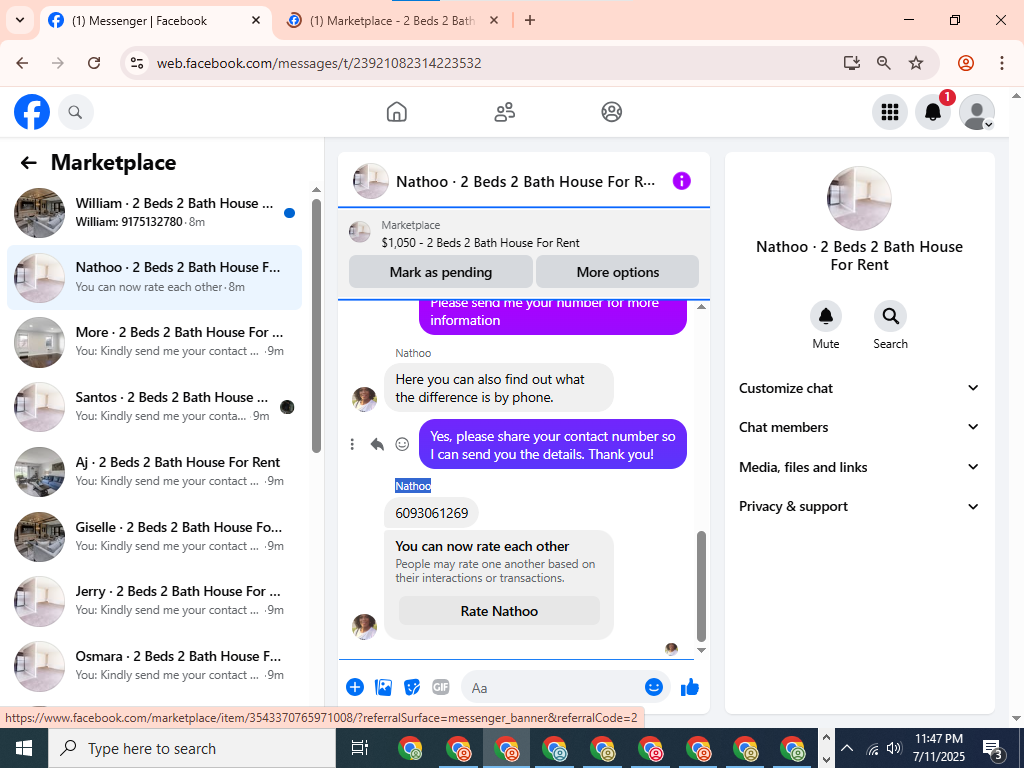This screenshot has width=1024, height=768.
Task: Open the tab search dropdown arrow
Action: (20, 20)
